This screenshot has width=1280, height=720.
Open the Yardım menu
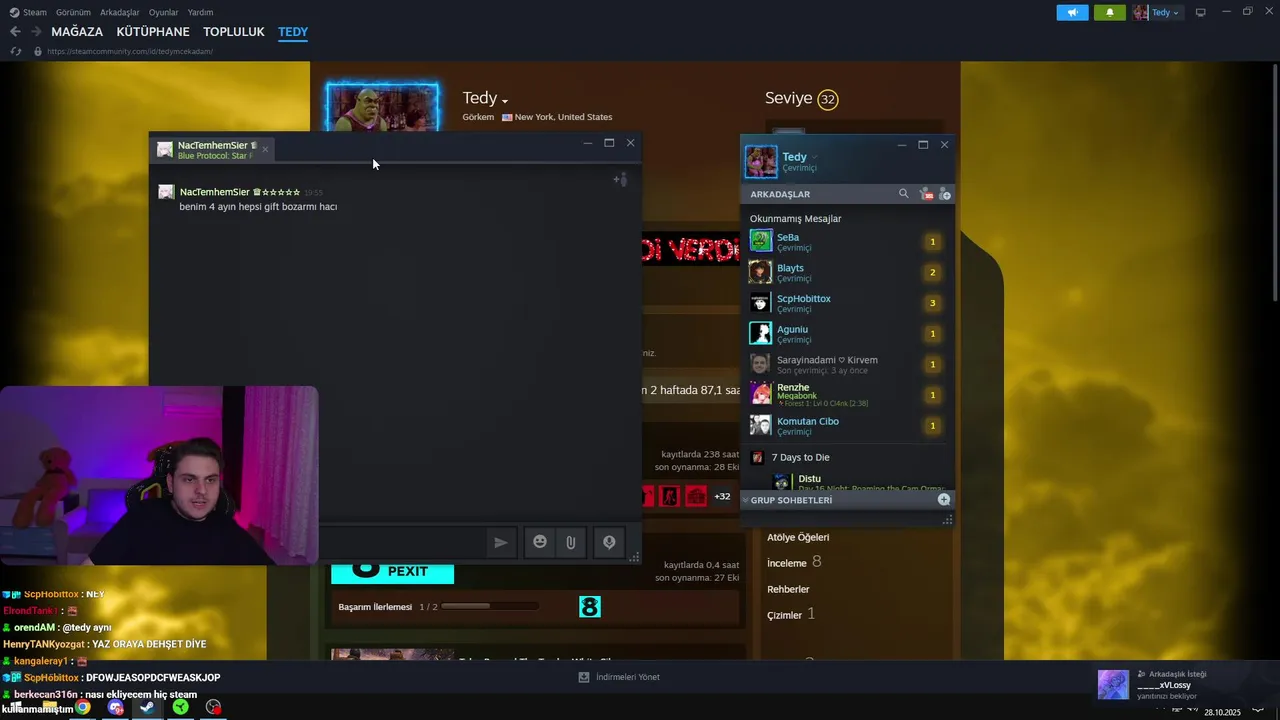tap(200, 12)
